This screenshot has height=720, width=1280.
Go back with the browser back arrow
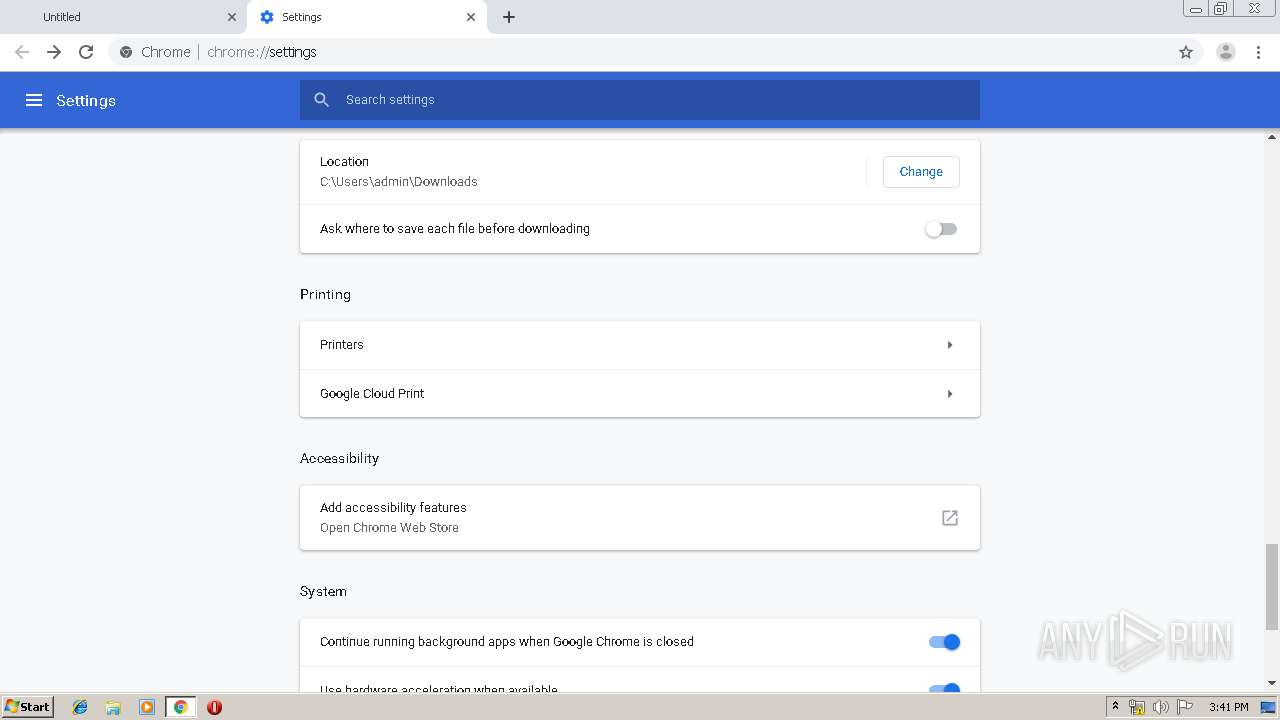(x=22, y=52)
